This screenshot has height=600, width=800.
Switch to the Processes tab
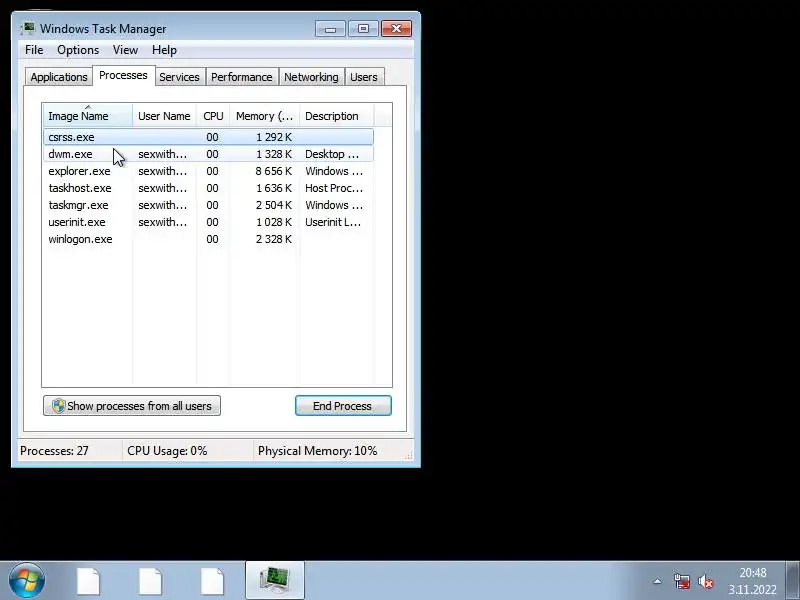[123, 76]
